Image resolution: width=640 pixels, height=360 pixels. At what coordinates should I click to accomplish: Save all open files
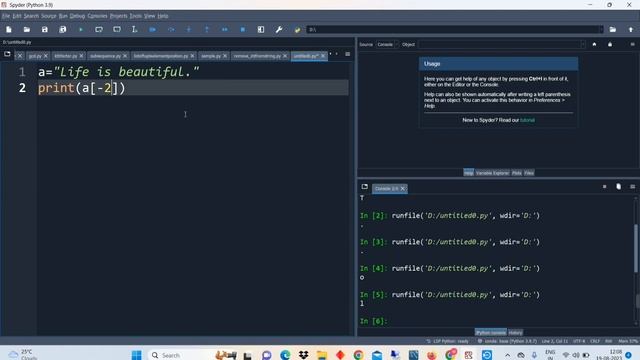pyautogui.click(x=62, y=29)
